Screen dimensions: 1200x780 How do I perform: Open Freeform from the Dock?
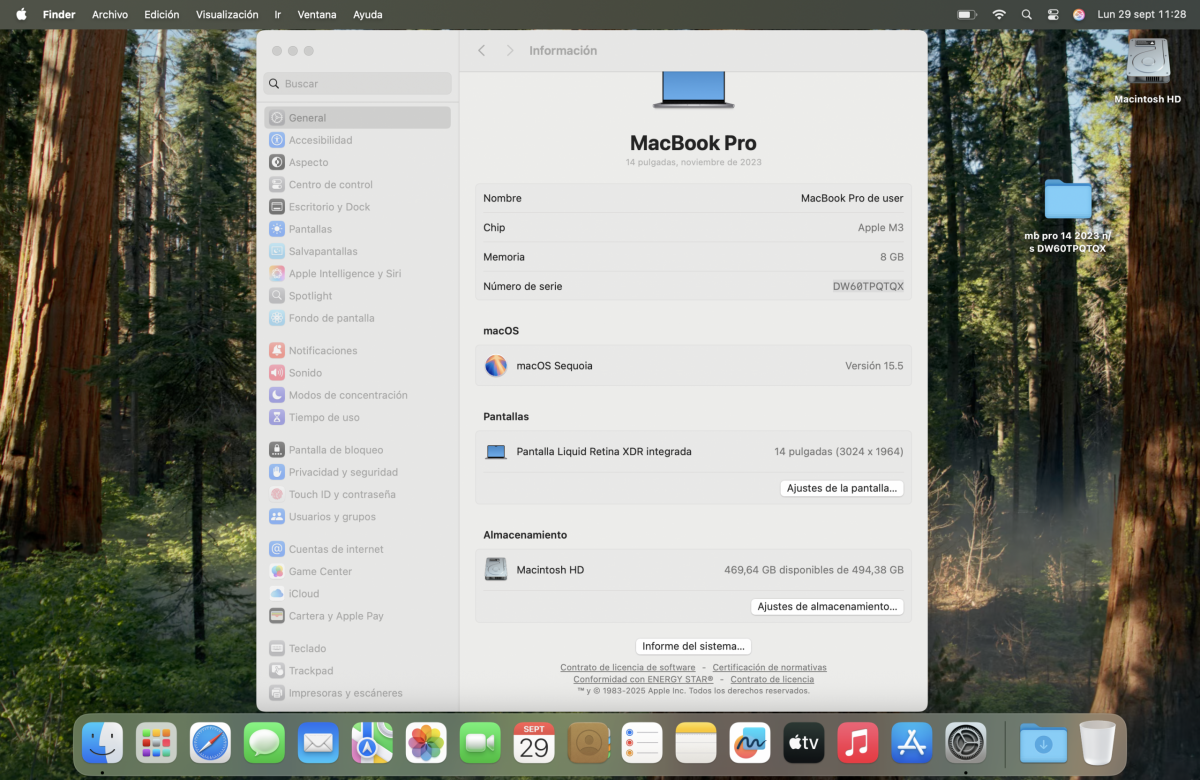tap(749, 742)
